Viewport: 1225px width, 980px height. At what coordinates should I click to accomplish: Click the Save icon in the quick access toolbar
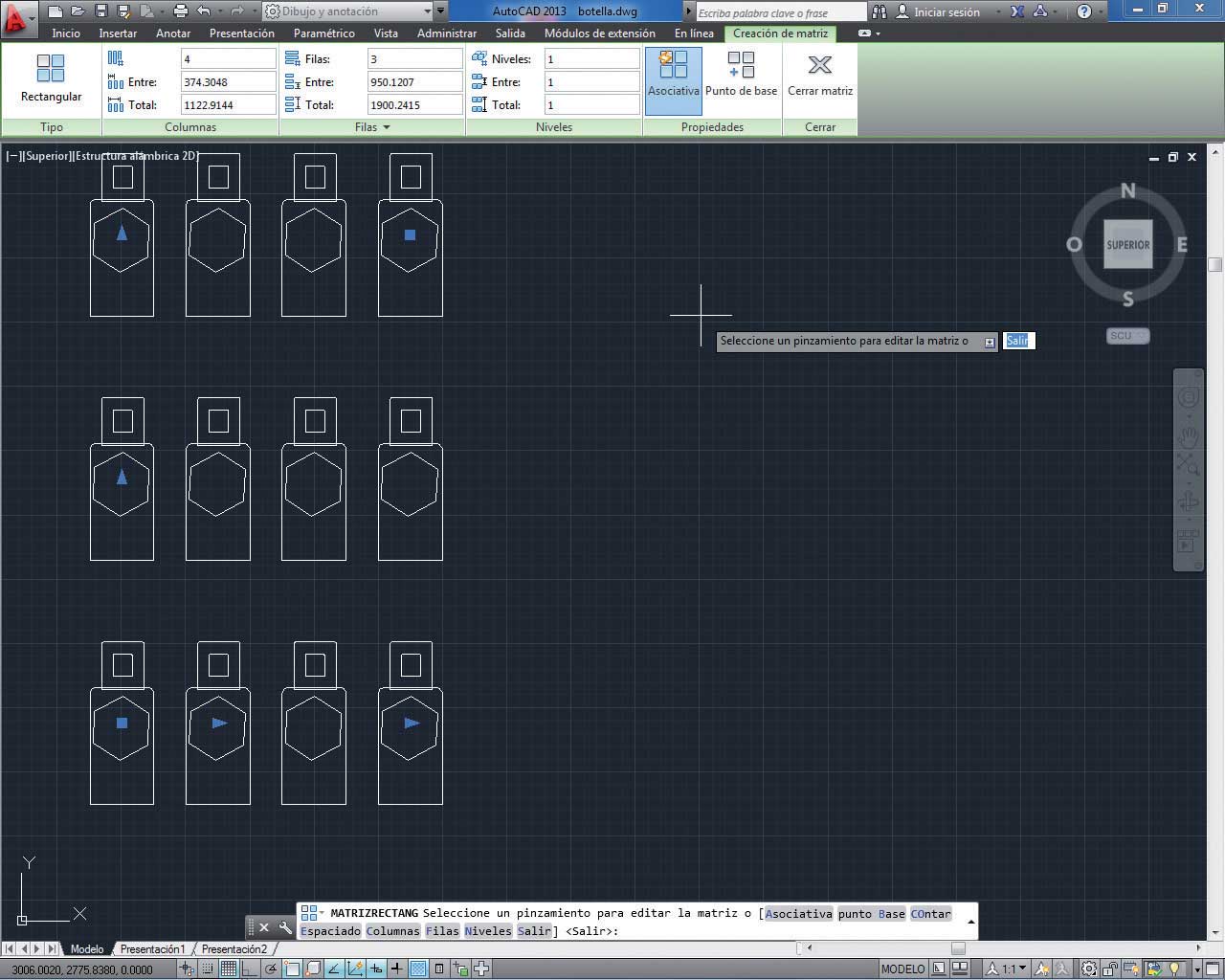[x=101, y=11]
